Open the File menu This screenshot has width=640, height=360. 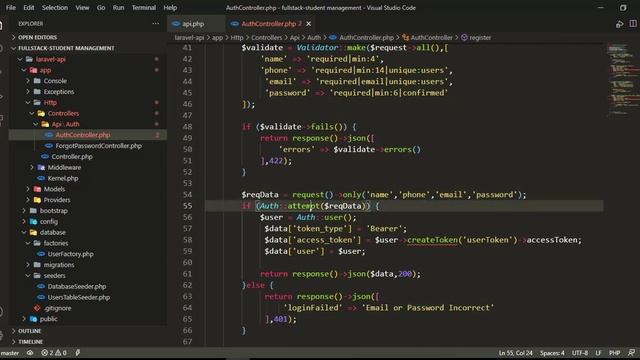pyautogui.click(x=11, y=7)
